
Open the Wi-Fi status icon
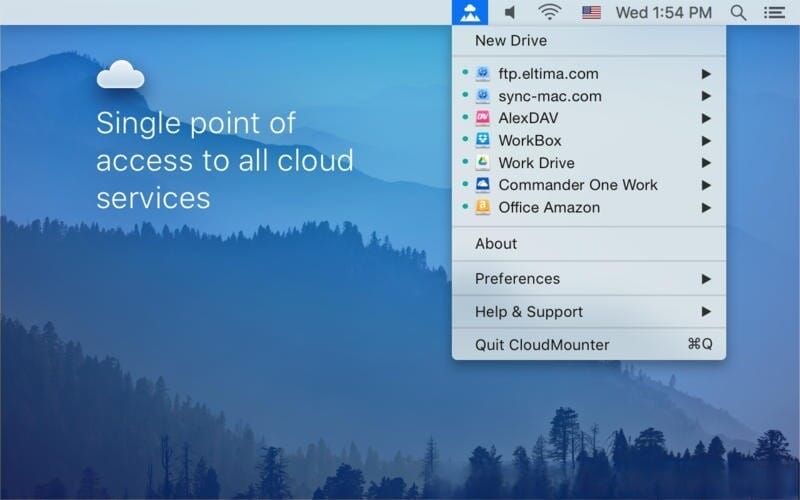pos(549,12)
